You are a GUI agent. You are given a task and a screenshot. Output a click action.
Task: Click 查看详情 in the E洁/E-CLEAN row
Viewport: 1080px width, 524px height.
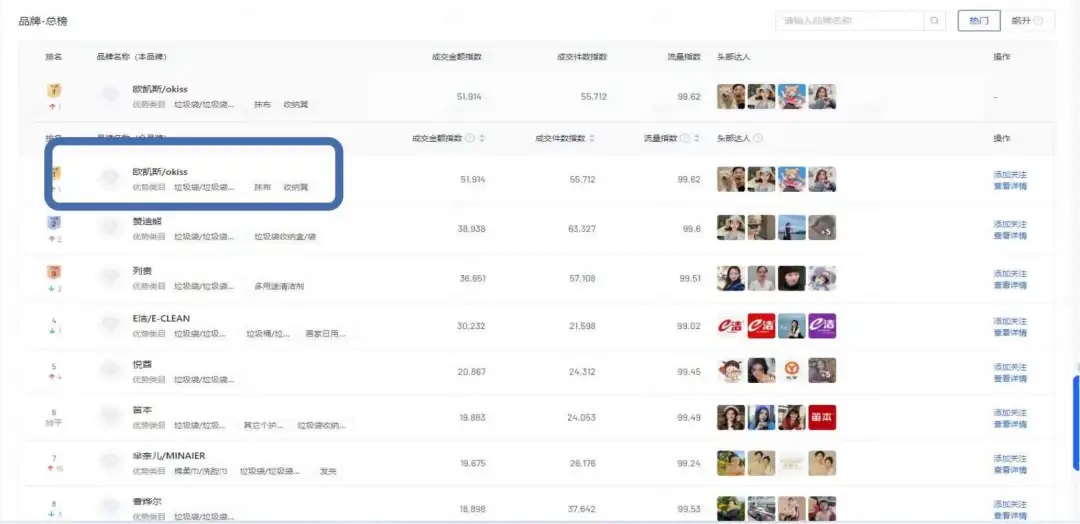click(x=1010, y=333)
